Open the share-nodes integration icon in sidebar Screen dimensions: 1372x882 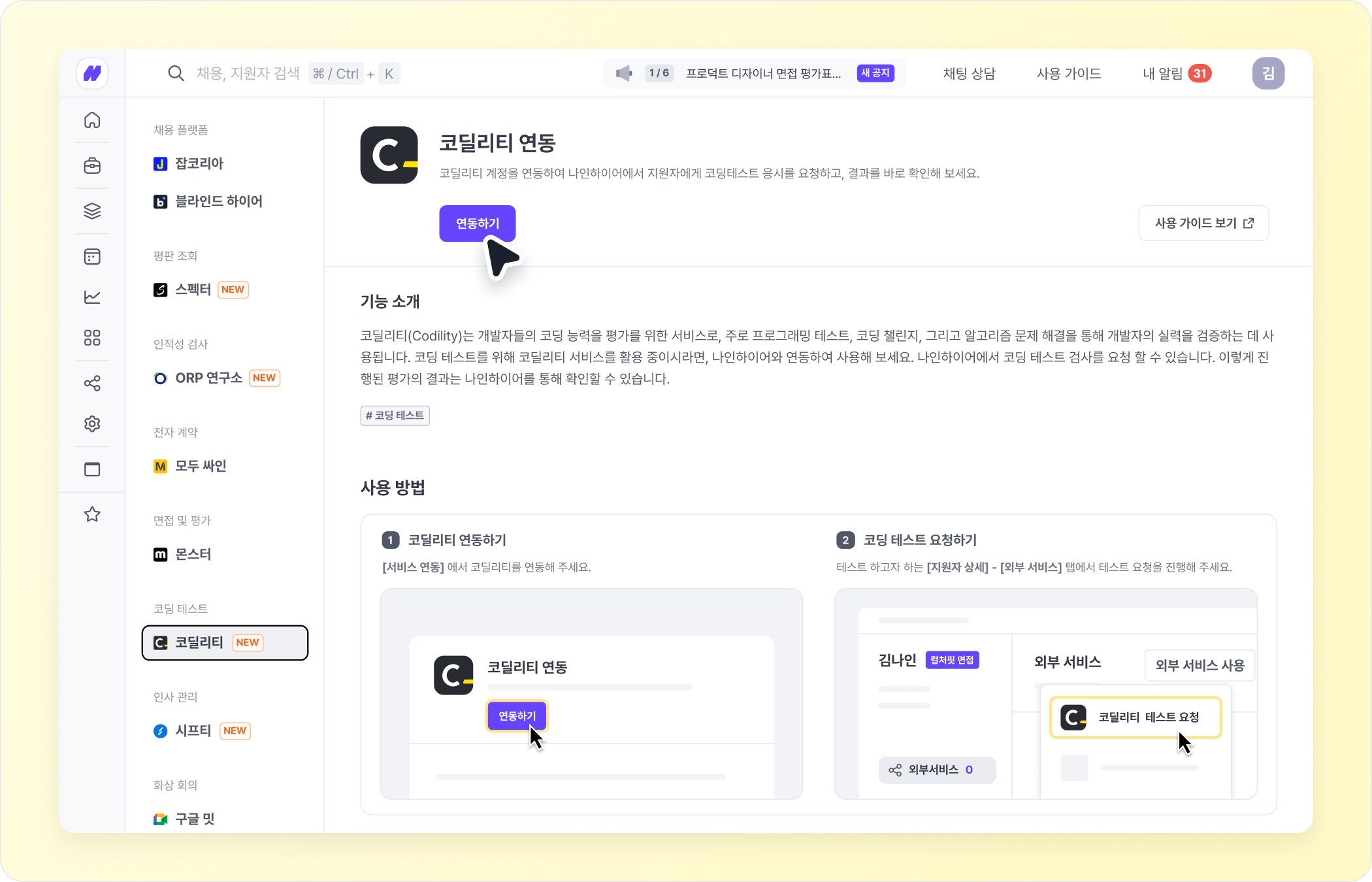[x=92, y=384]
